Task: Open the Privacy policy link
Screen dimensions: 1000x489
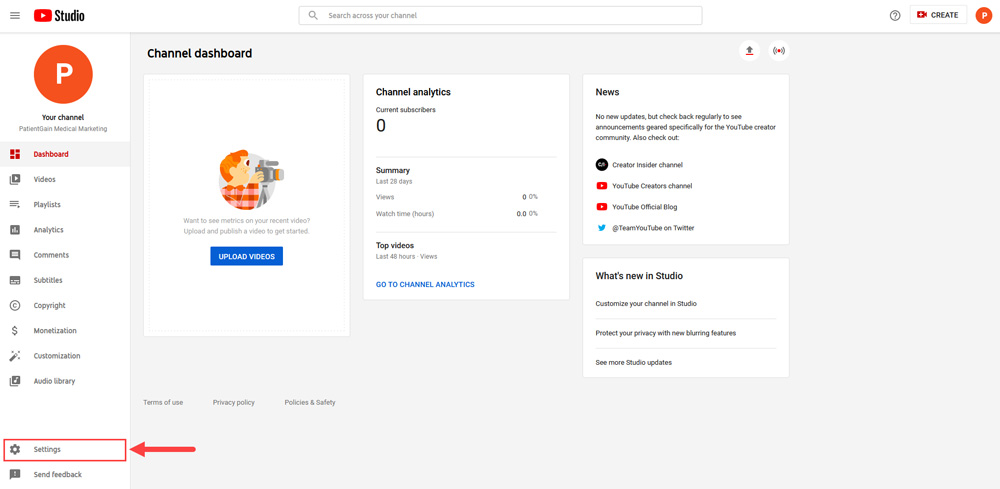Action: click(x=233, y=402)
